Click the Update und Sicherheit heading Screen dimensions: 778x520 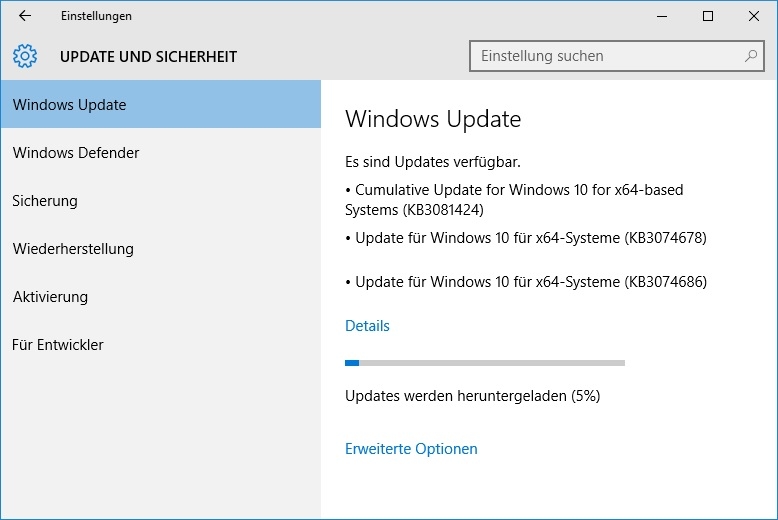148,57
